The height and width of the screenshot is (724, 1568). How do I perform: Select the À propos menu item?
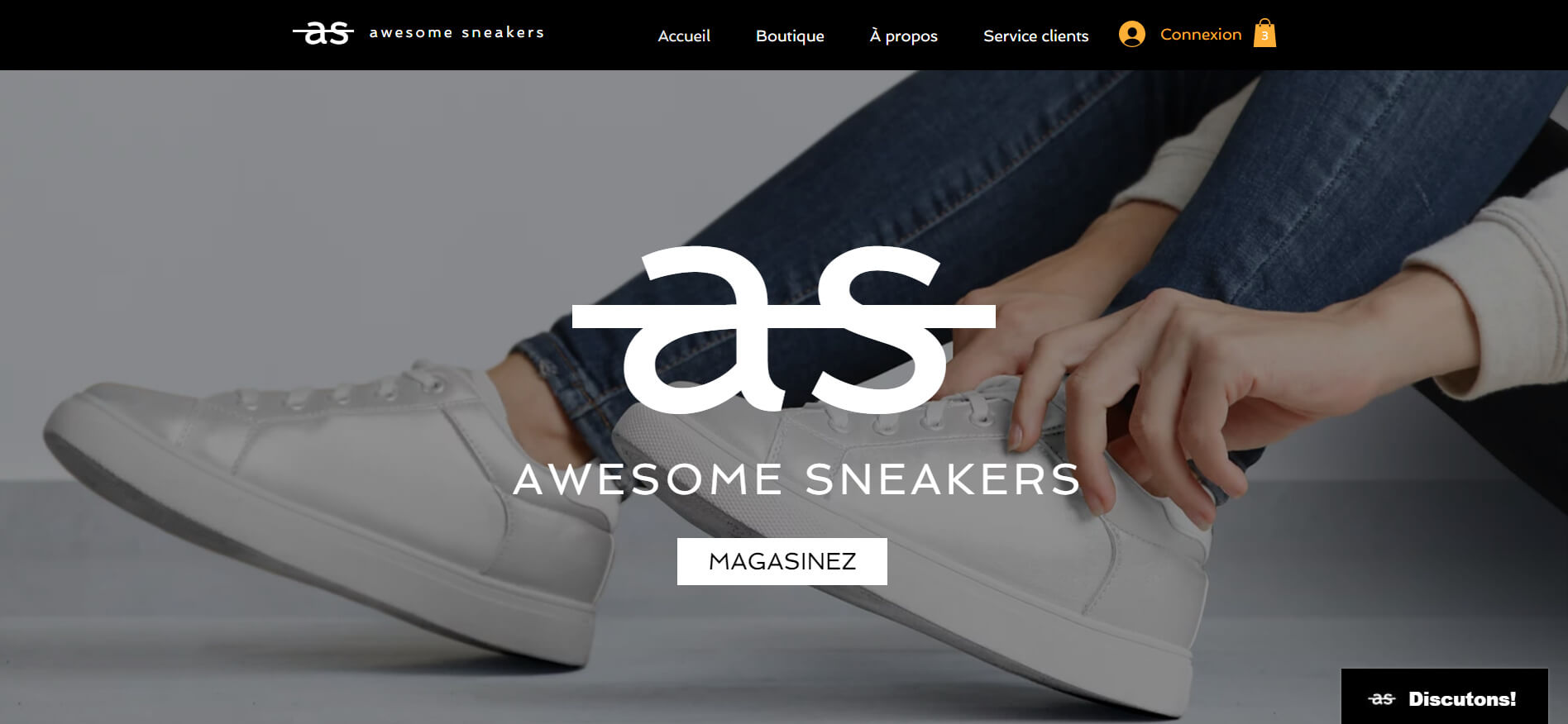903,36
